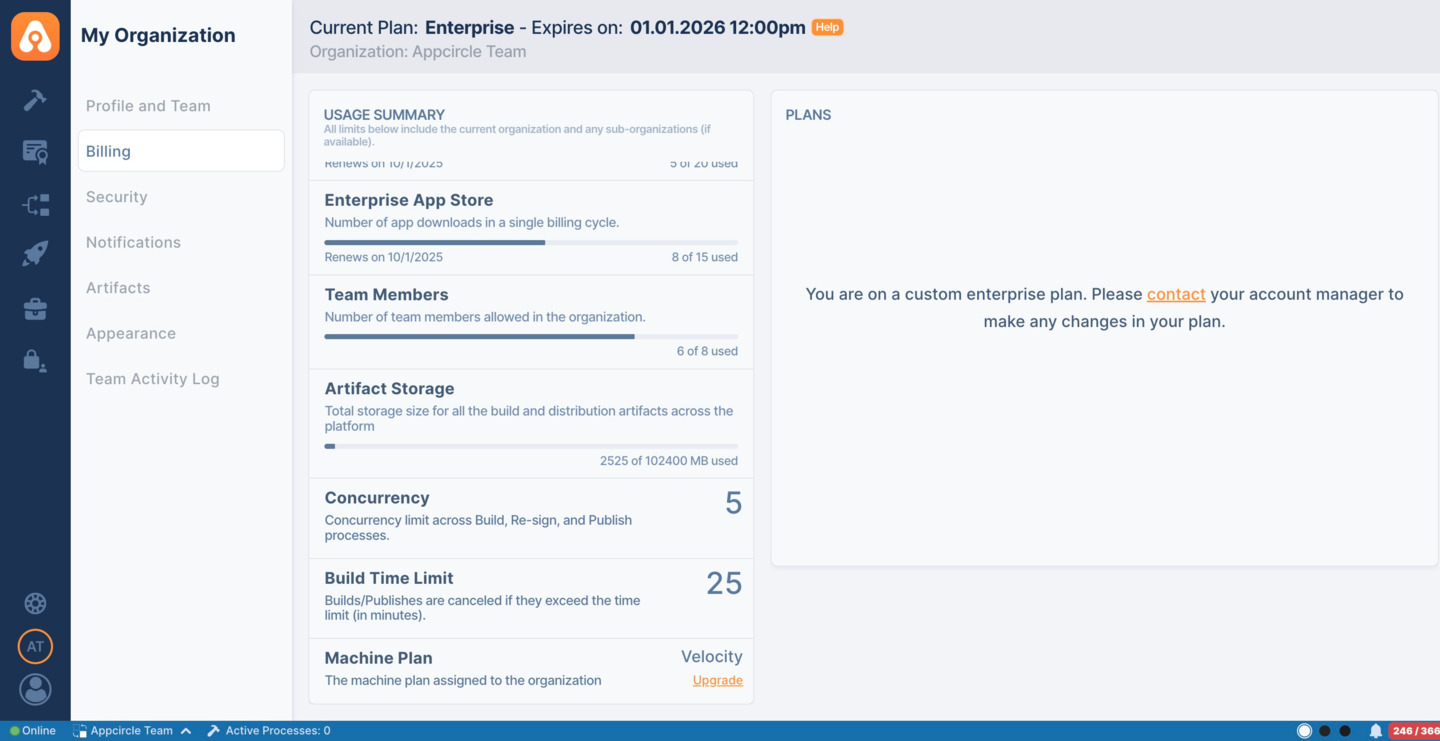The image size is (1440, 741).
Task: Open the lock with user icon
Action: coord(35,361)
